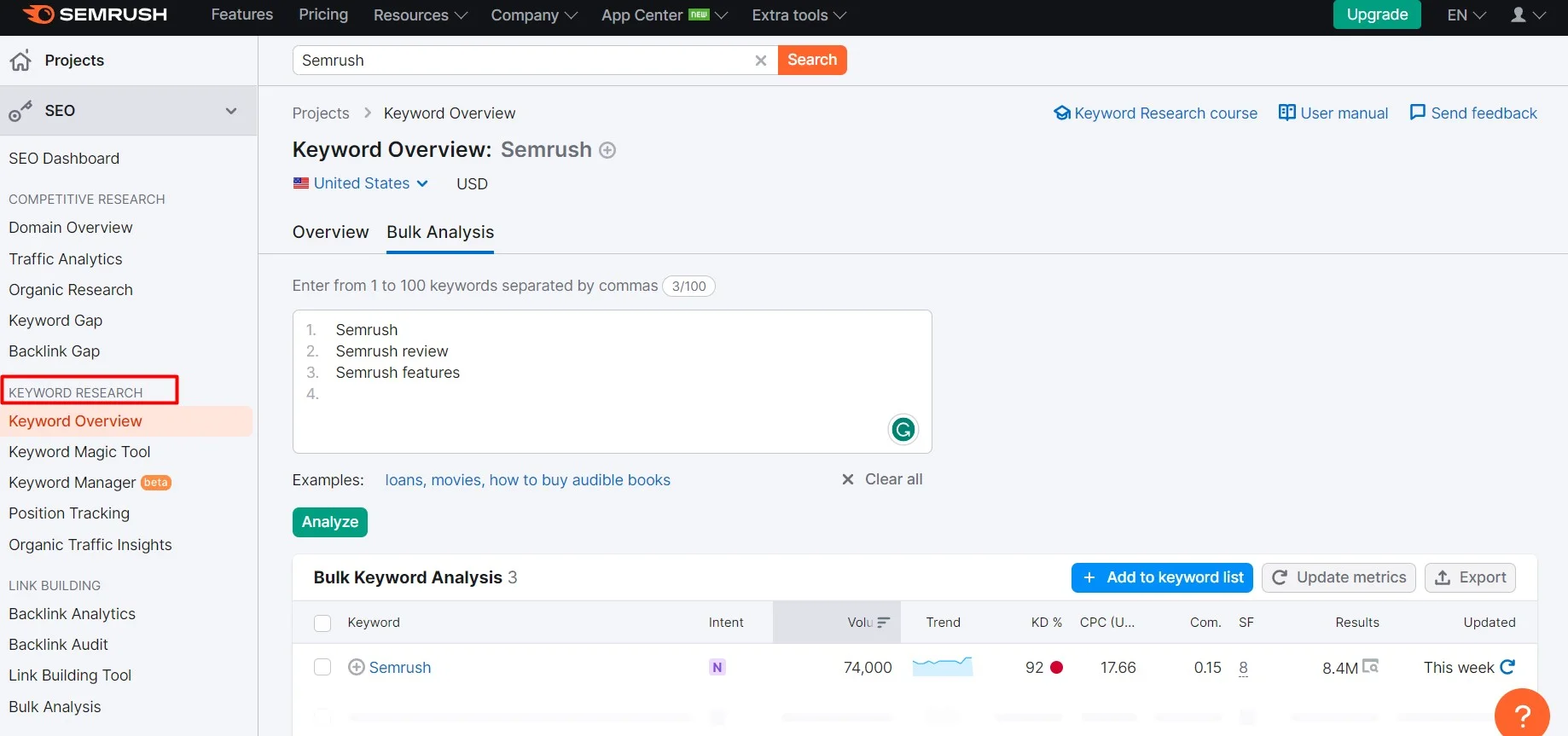1568x736 pixels.
Task: Click the KD % column header
Action: click(1046, 623)
